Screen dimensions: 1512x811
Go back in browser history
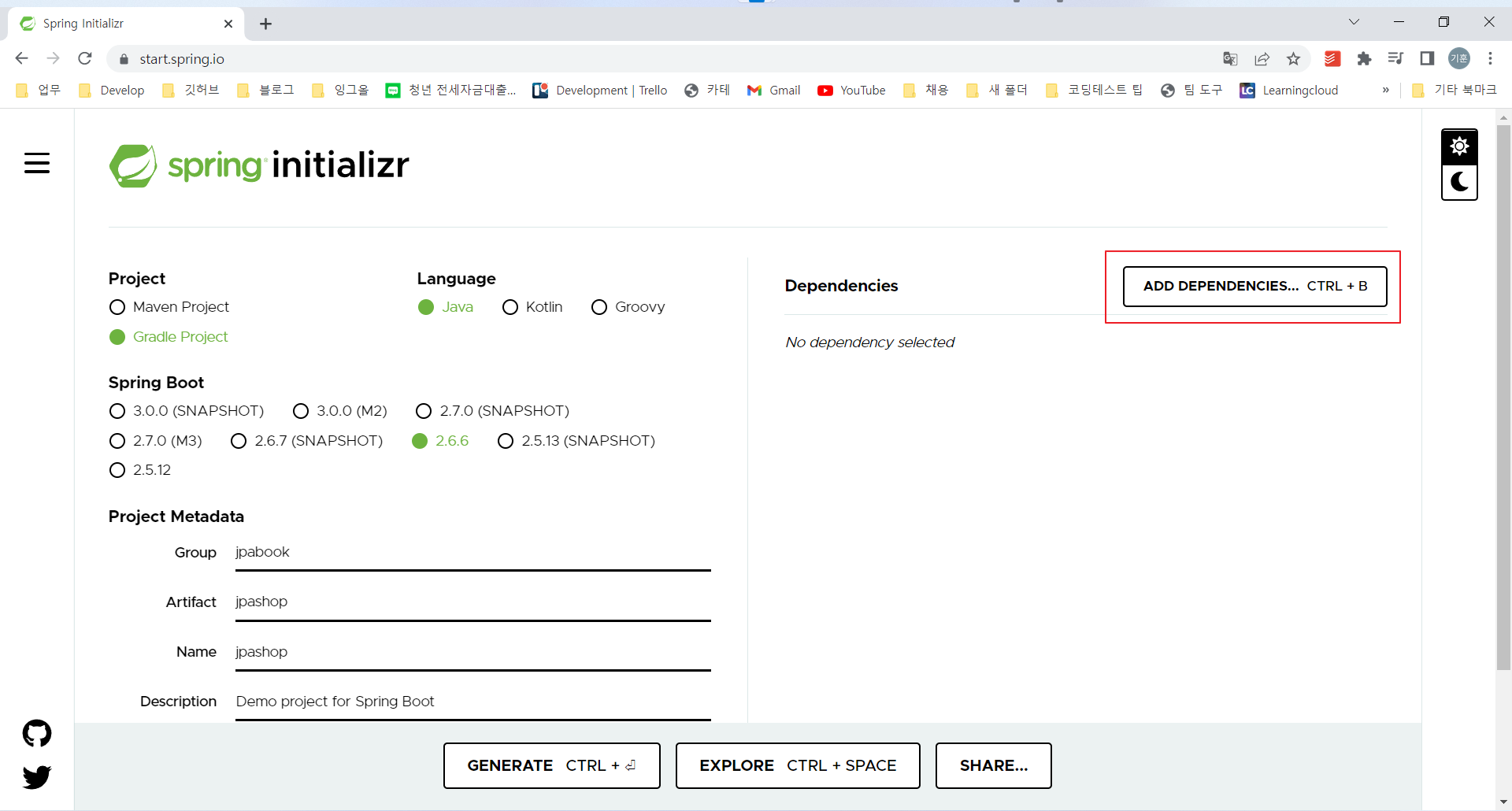[22, 58]
